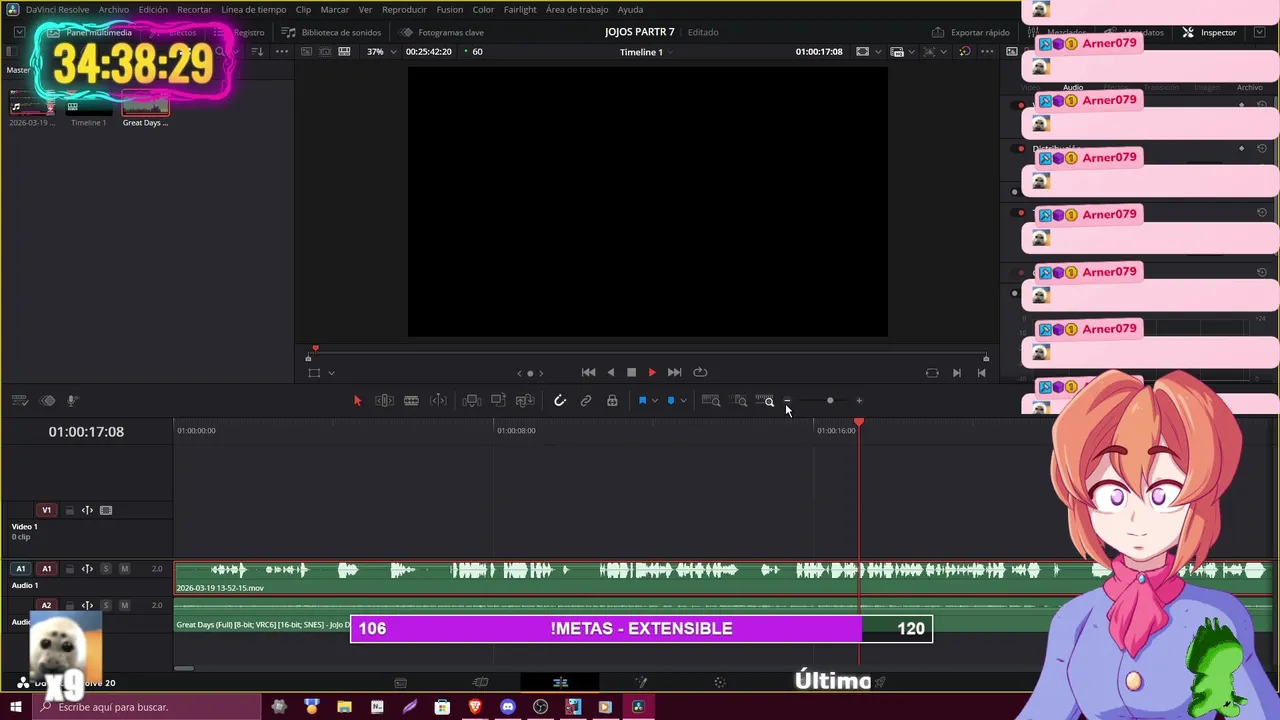The width and height of the screenshot is (1280, 720).
Task: Open the Inspector panel
Action: tap(1210, 32)
